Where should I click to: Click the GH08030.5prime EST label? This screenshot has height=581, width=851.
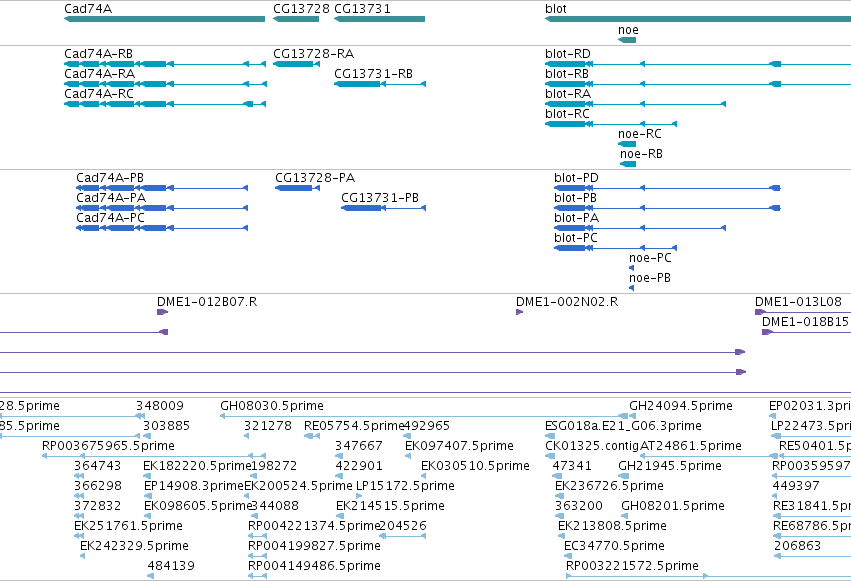pos(272,406)
